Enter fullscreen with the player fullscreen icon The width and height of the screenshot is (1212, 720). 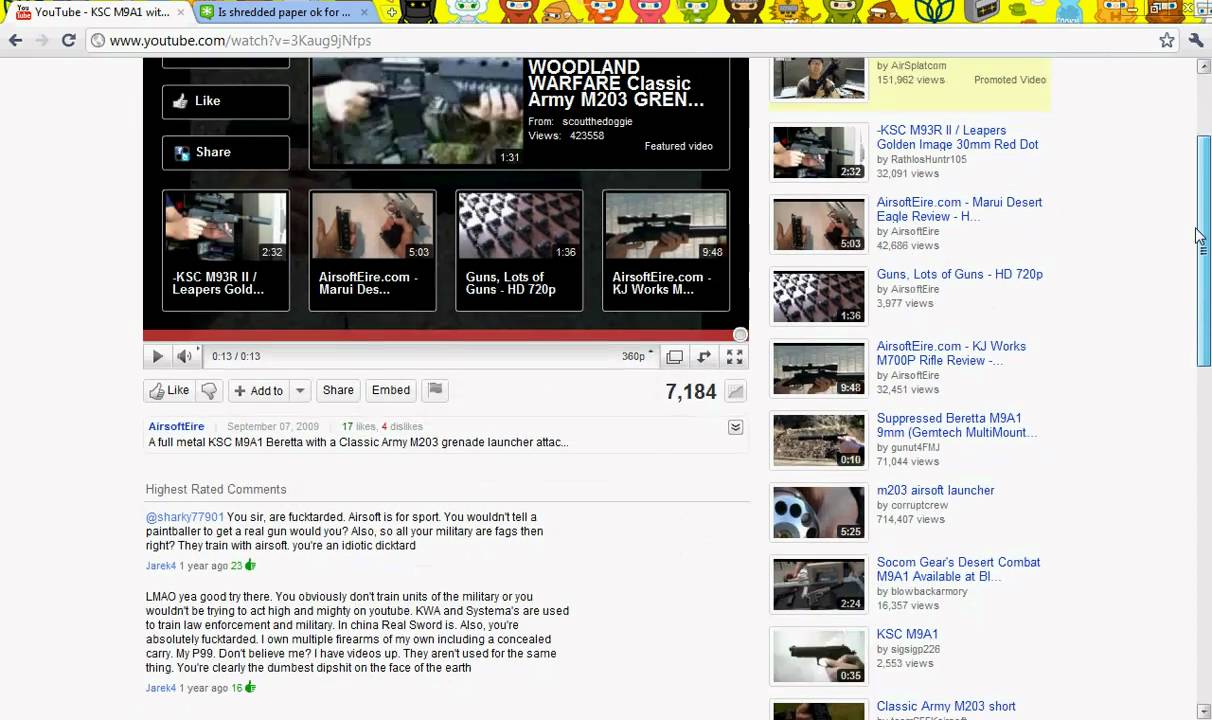coord(734,356)
